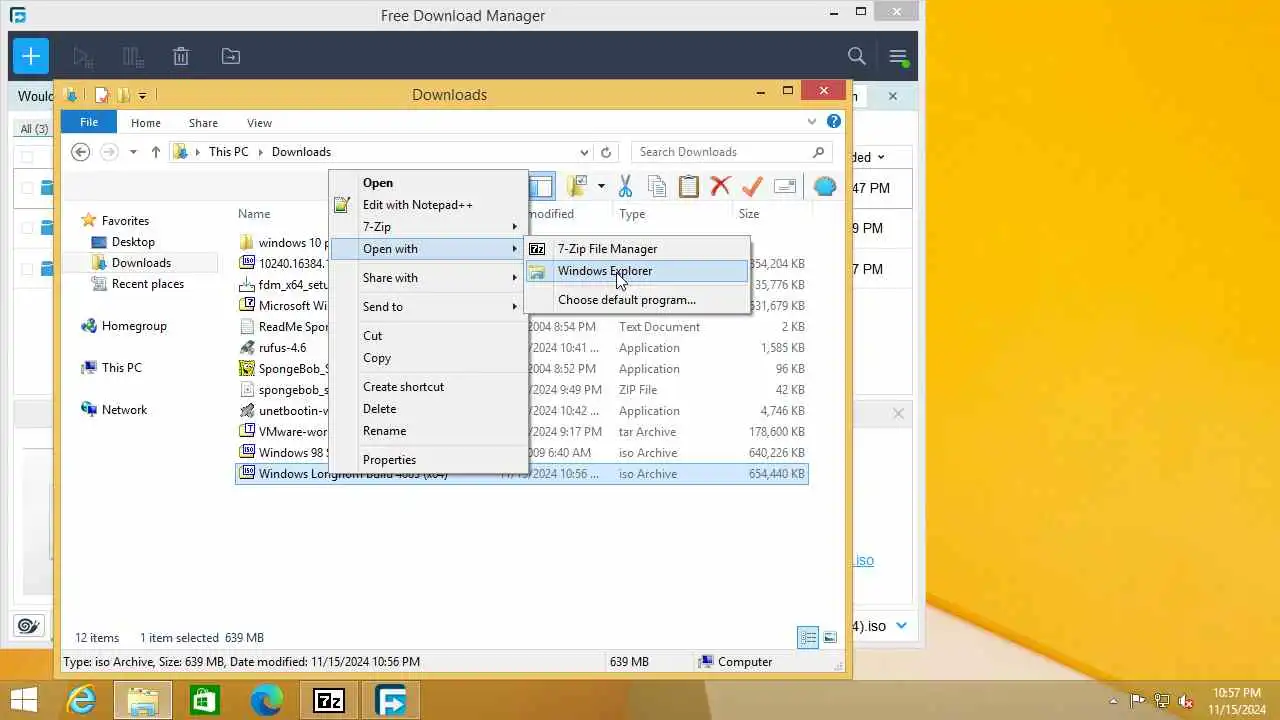
Task: Switch to large icons view in status bar
Action: (x=830, y=638)
